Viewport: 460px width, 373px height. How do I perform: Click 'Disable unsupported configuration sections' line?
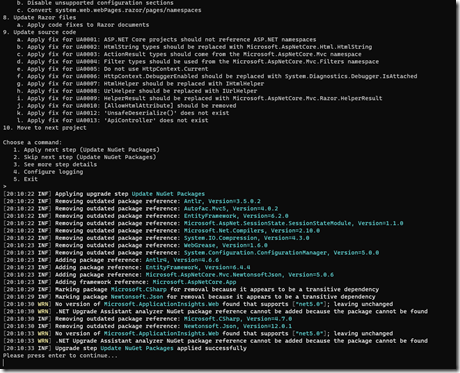(95, 3)
